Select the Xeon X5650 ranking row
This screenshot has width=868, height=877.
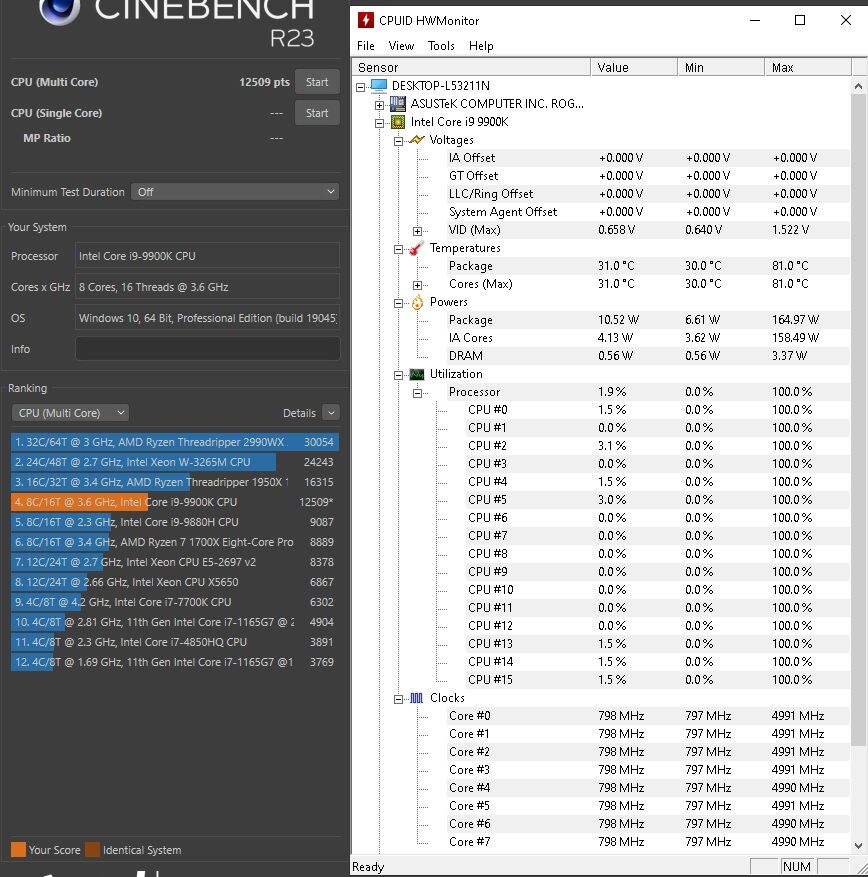(174, 582)
